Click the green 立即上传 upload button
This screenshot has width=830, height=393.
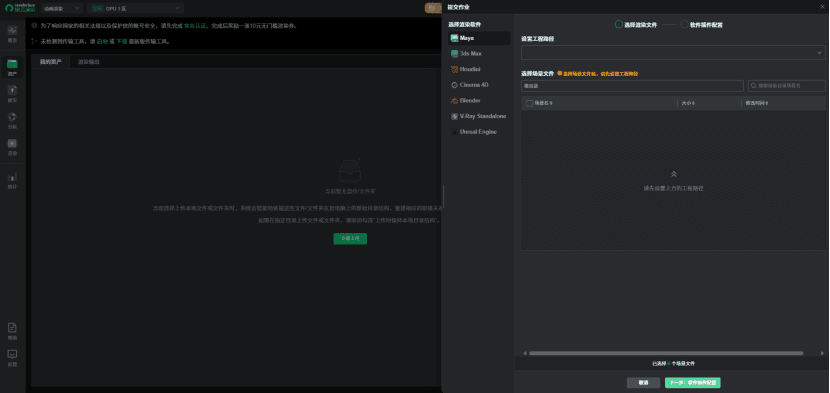coord(350,239)
